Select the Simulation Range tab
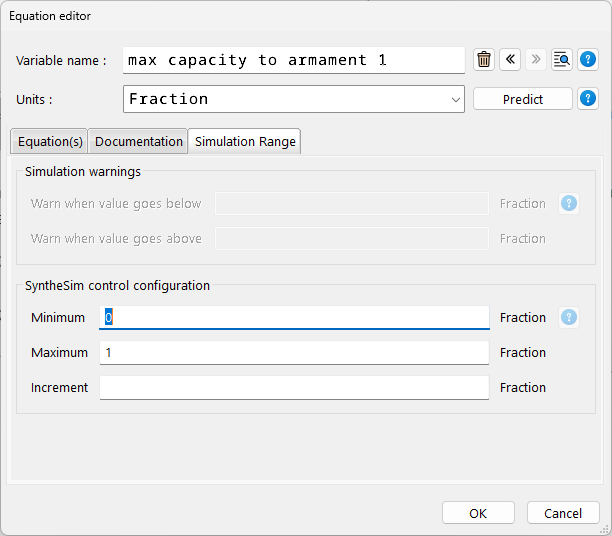Viewport: 612px width, 536px height. (245, 141)
